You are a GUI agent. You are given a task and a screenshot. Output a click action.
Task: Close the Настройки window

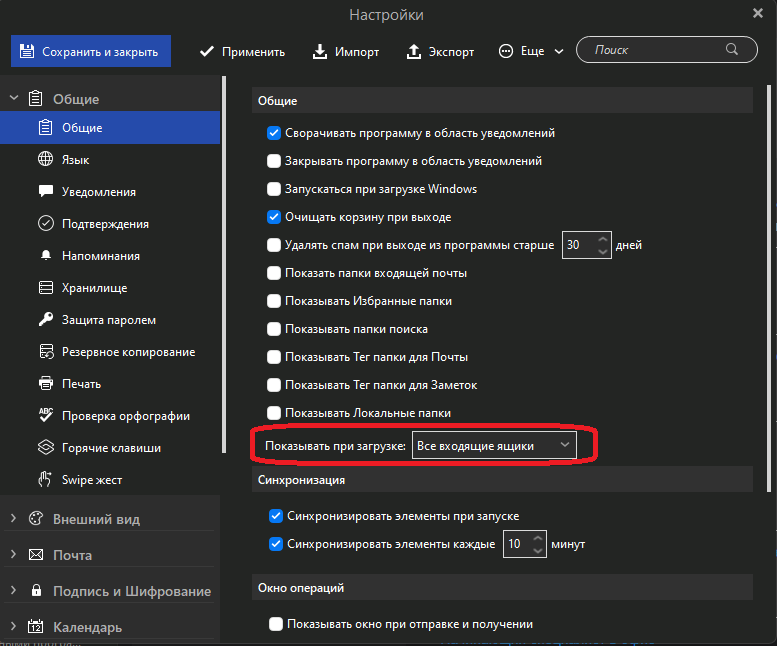coord(758,13)
